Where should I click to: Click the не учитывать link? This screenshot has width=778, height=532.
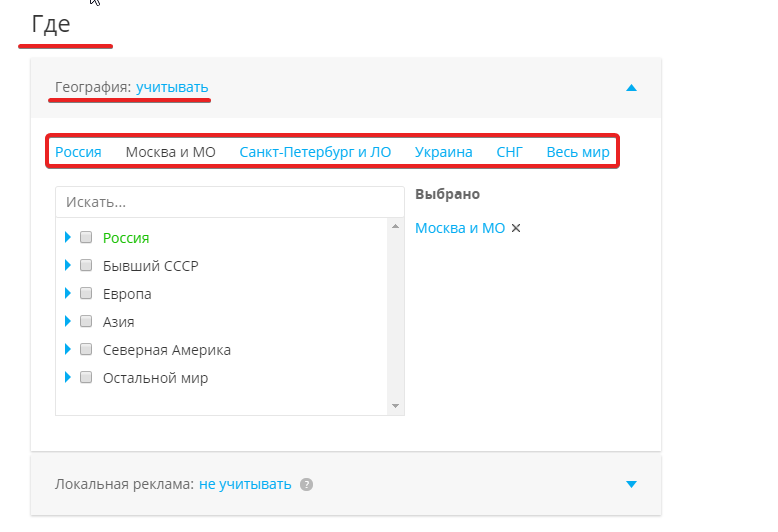point(245,484)
